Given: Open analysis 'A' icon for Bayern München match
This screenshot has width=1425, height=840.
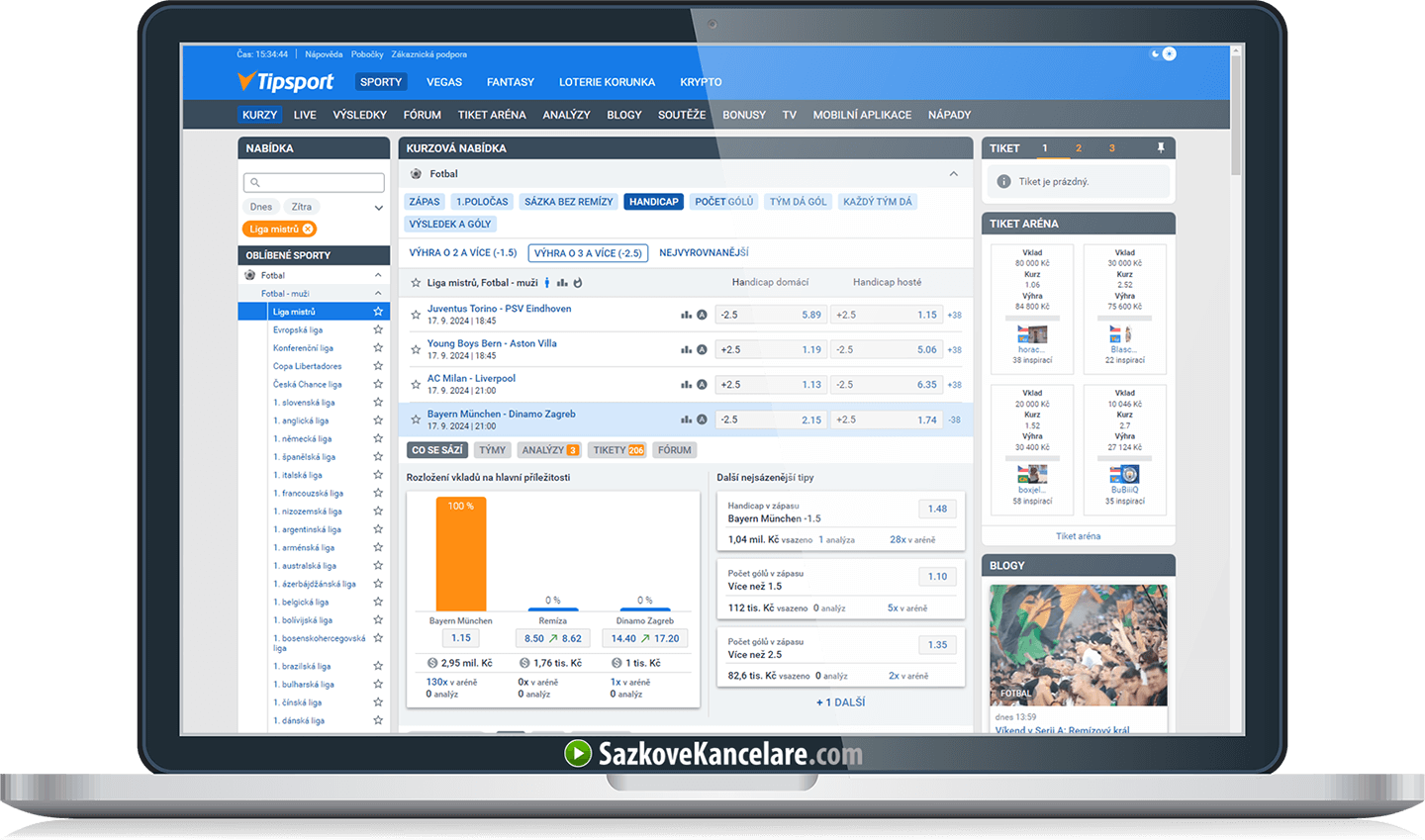Looking at the screenshot, I should pos(702,420).
